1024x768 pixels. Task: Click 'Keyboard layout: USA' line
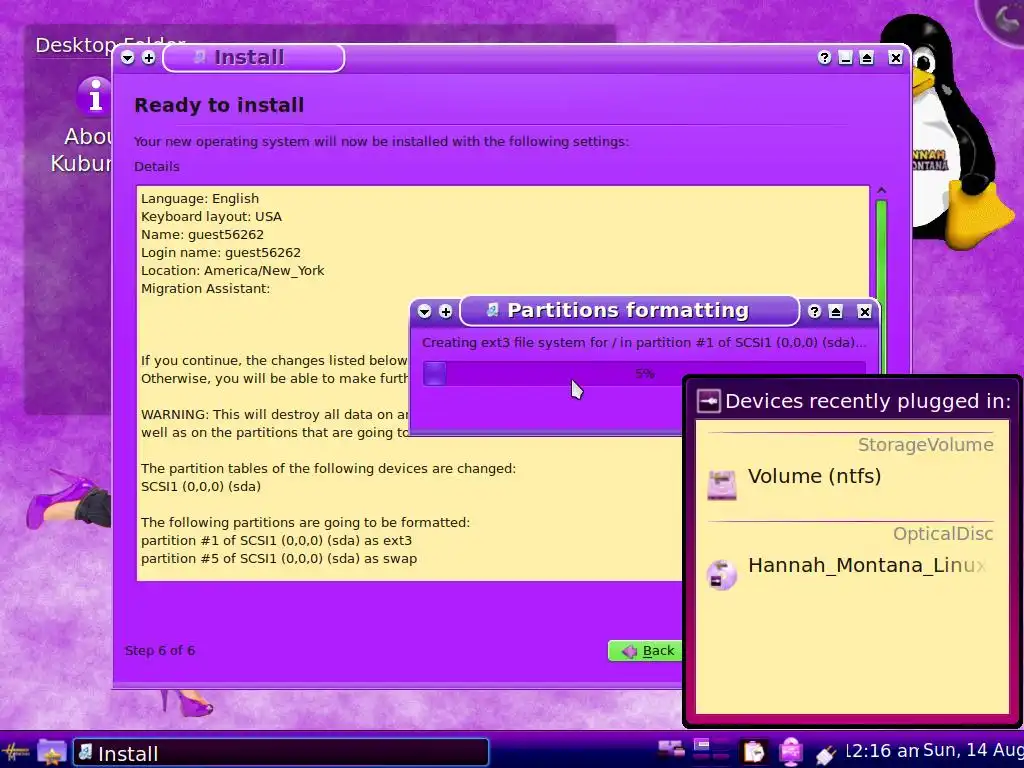212,216
